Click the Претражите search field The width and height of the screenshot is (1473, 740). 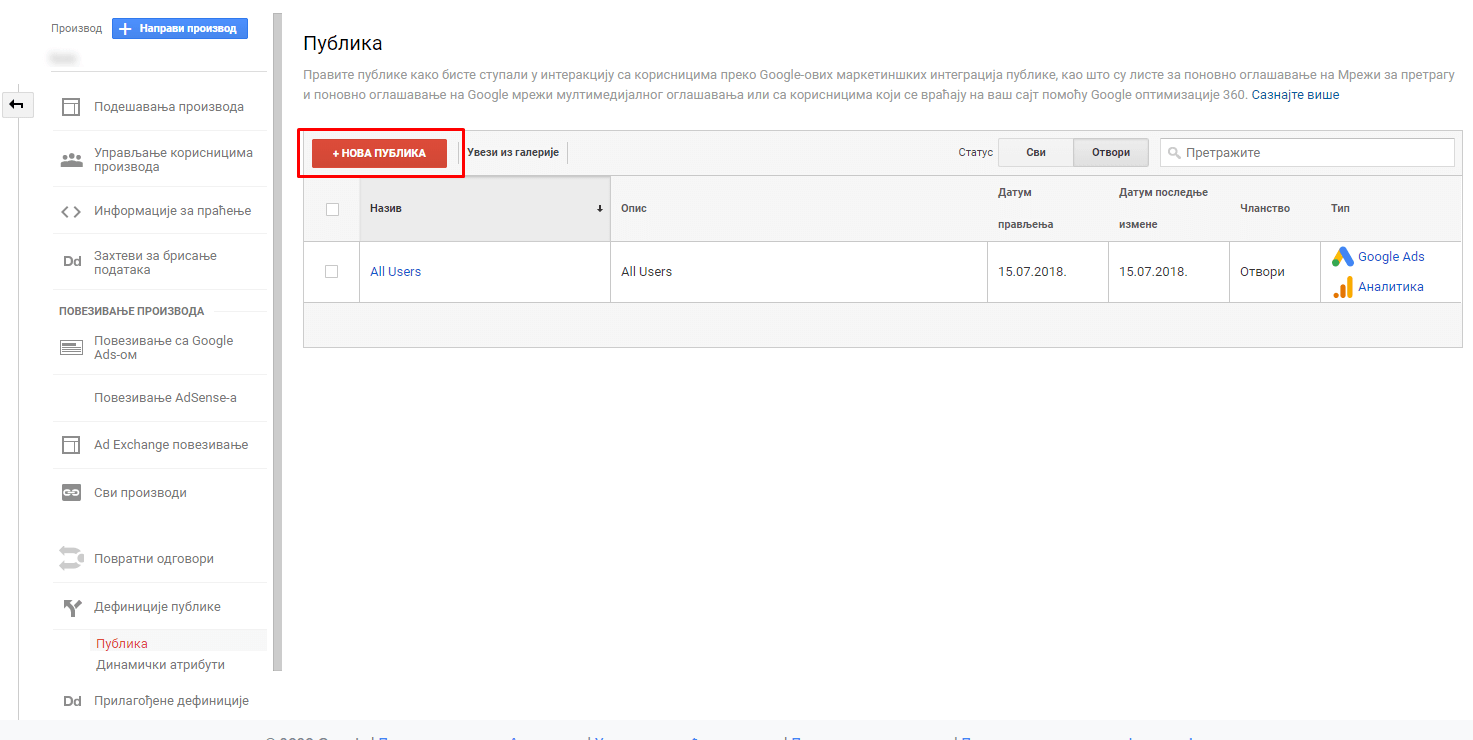click(1307, 153)
